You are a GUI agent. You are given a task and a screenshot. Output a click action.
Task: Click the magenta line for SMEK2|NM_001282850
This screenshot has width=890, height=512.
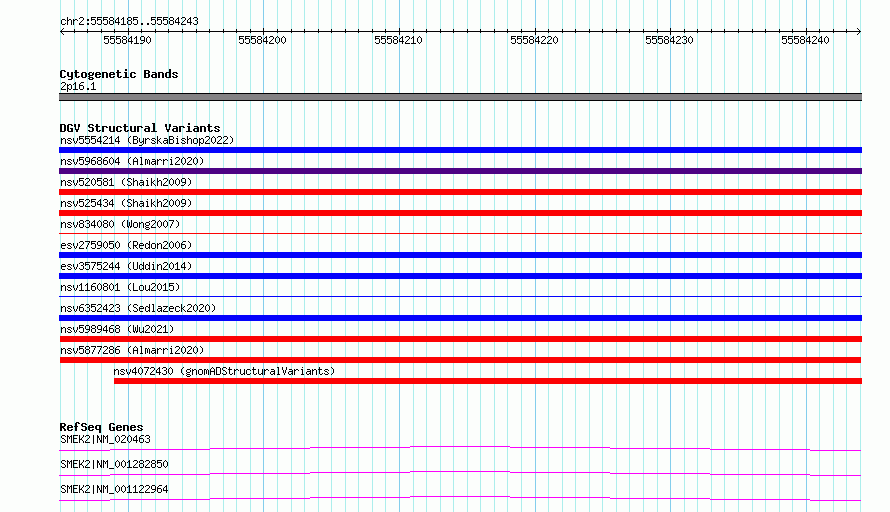tap(460, 473)
